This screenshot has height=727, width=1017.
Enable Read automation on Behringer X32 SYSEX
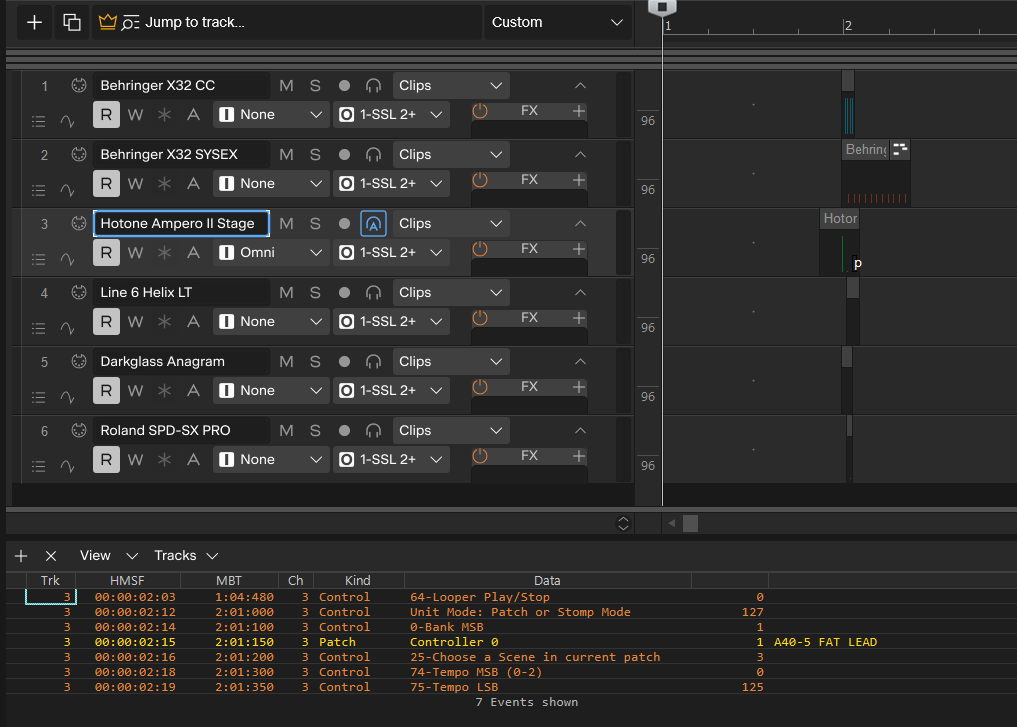point(106,184)
